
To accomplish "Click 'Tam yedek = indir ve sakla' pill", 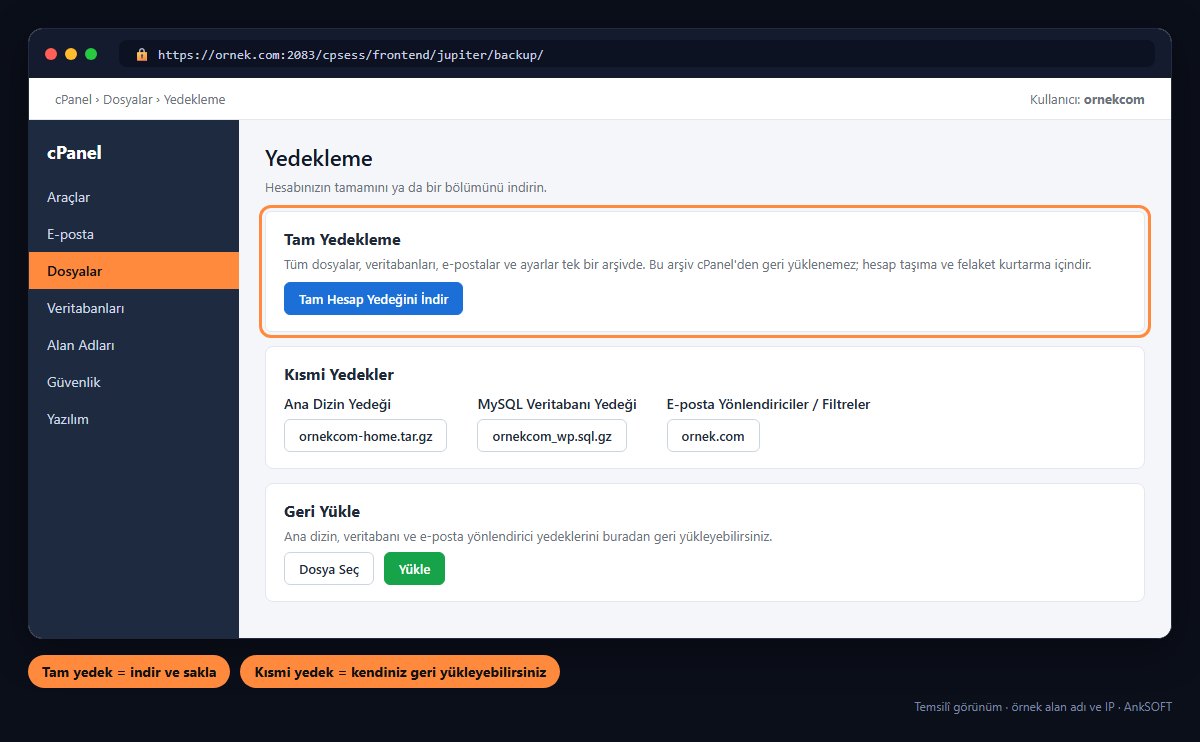I will (129, 672).
